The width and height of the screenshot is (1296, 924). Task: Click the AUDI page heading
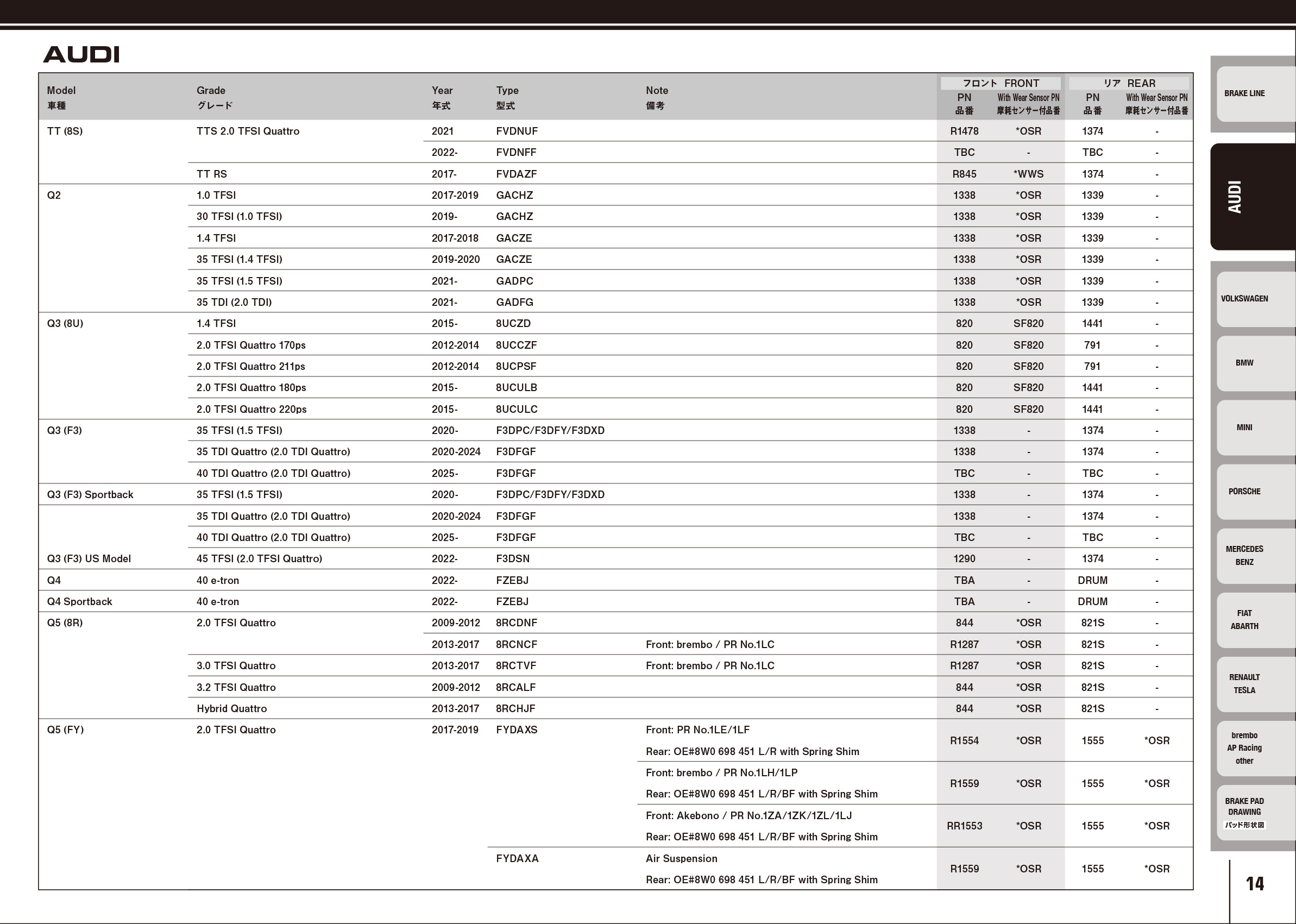[81, 55]
